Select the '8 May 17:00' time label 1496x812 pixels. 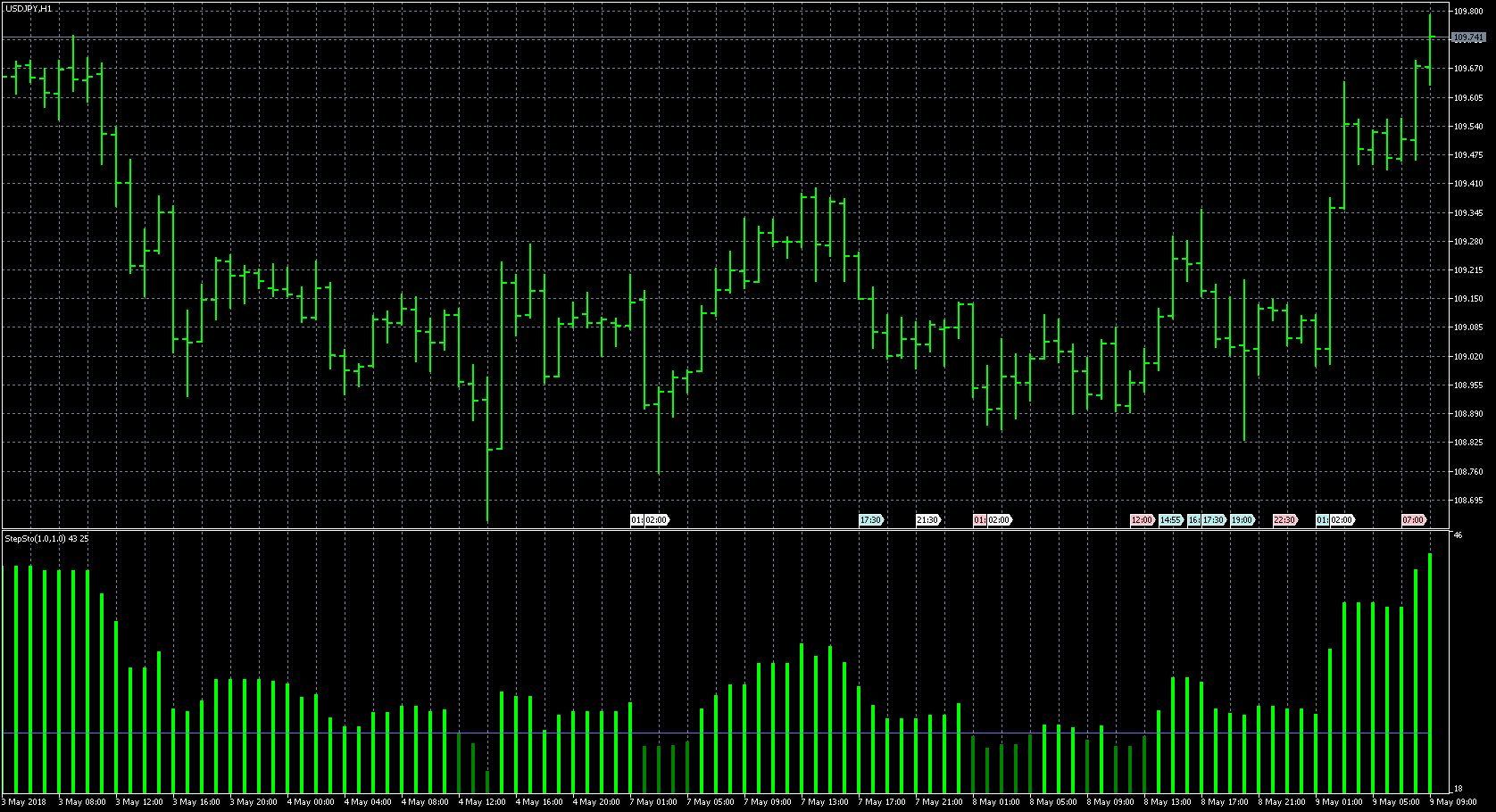pos(1225,802)
